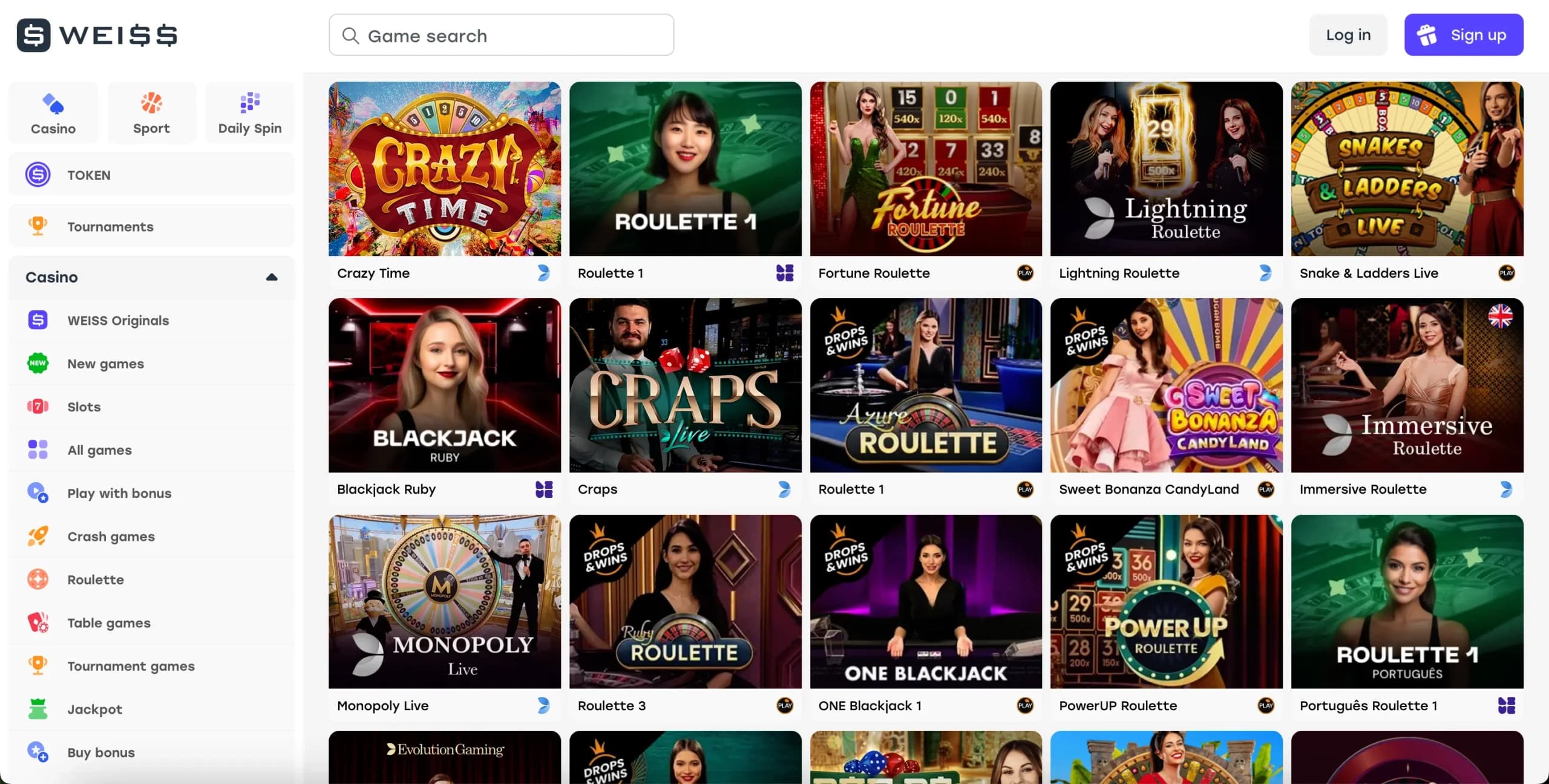Click the WEISS logo
The image size is (1549, 784).
pyautogui.click(x=97, y=35)
